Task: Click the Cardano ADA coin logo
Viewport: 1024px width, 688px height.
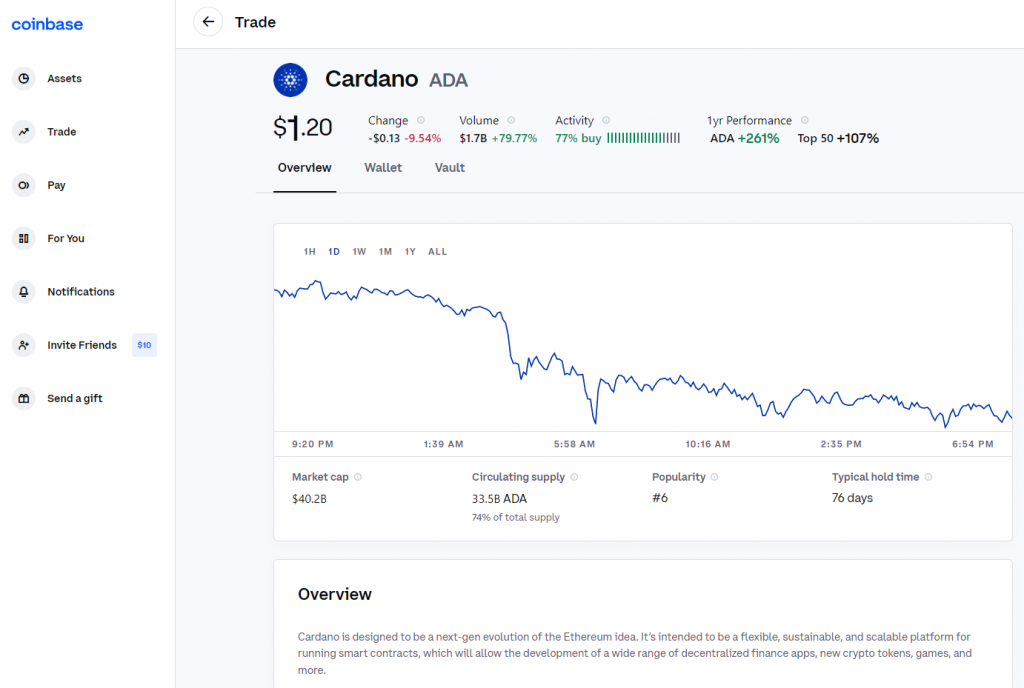Action: (x=290, y=80)
